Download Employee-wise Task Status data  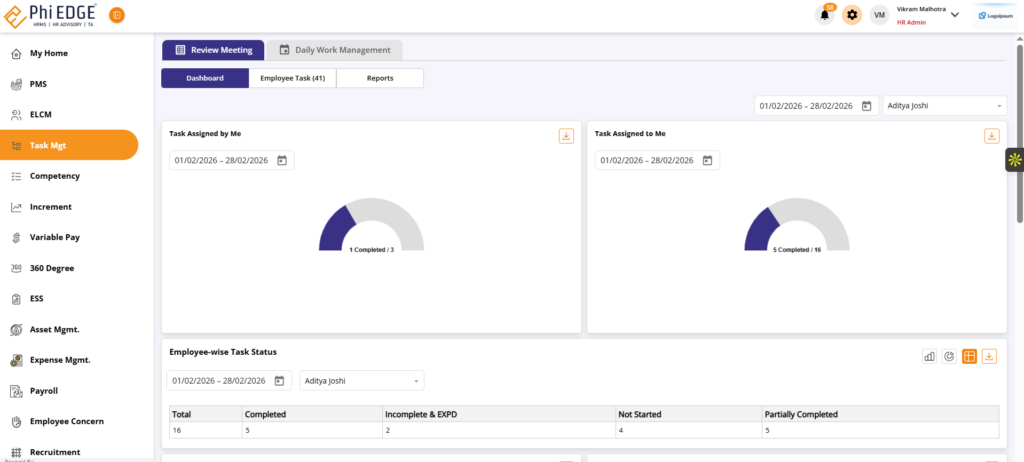click(x=989, y=356)
